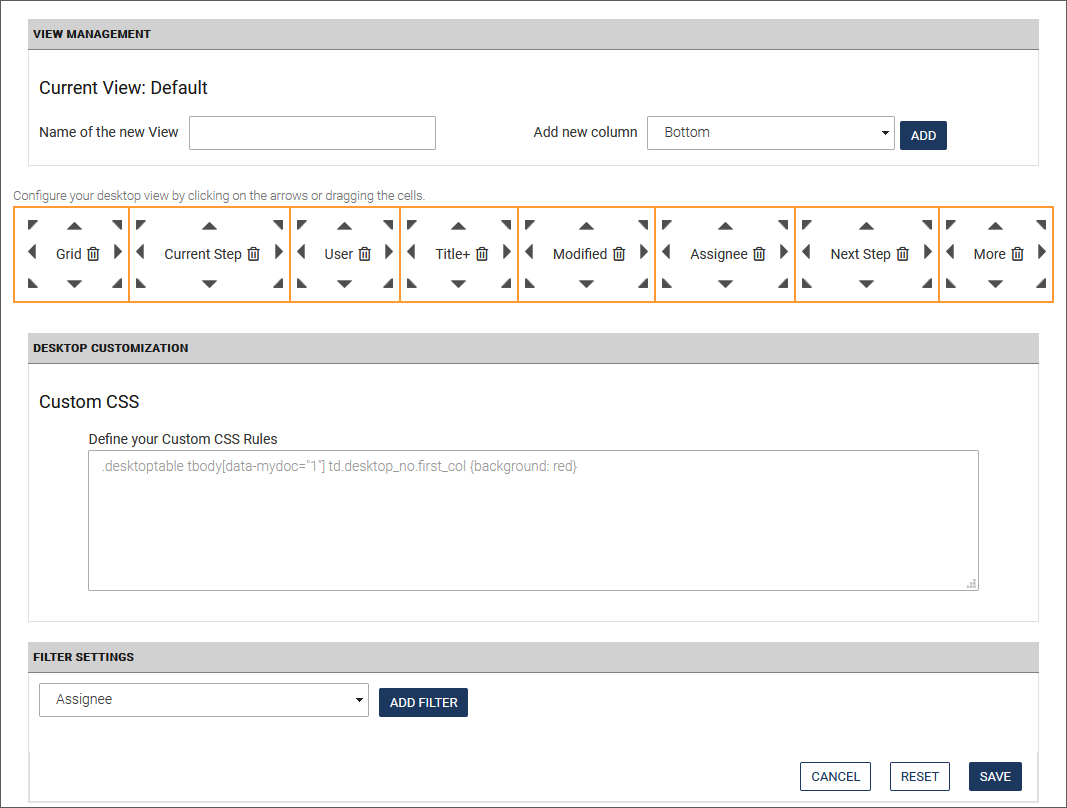Click the Next Step cell label
1067x808 pixels.
tap(860, 254)
